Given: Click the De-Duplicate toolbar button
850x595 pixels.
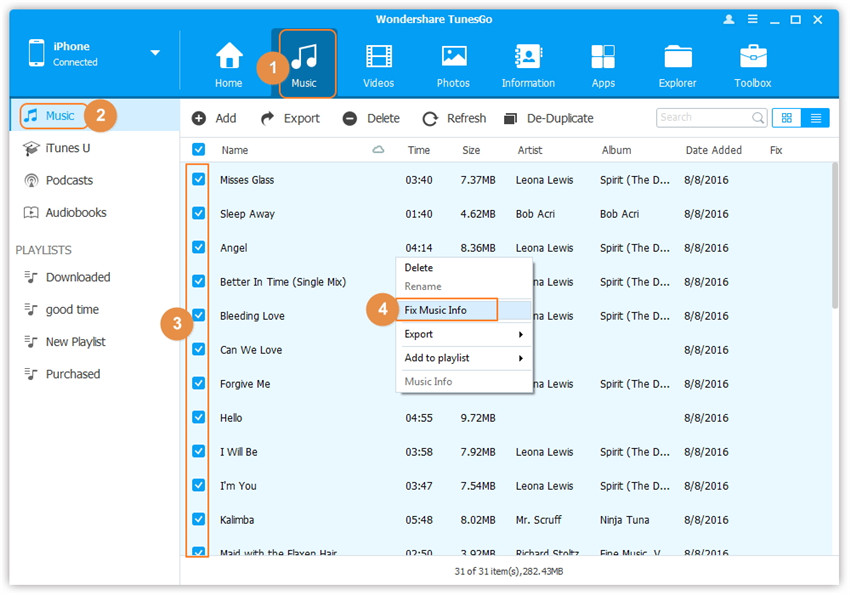Looking at the screenshot, I should 548,118.
